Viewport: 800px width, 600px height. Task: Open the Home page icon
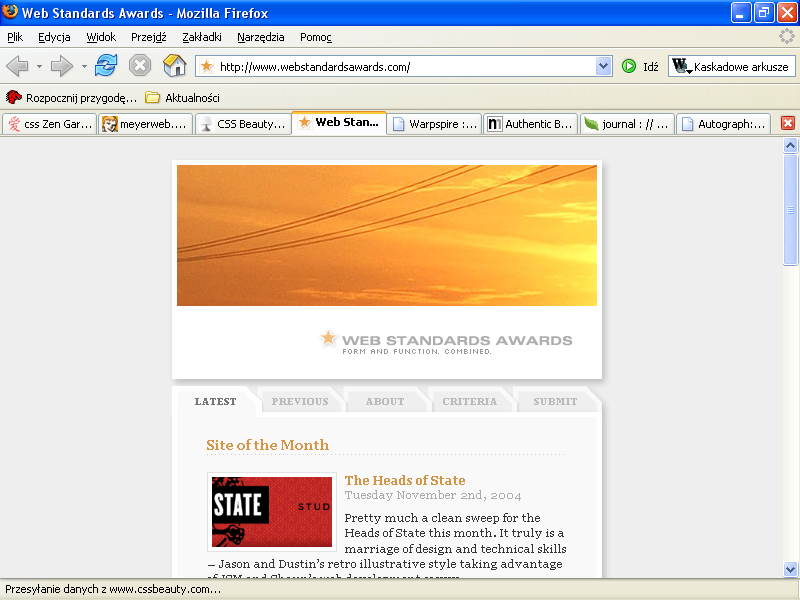coord(174,66)
